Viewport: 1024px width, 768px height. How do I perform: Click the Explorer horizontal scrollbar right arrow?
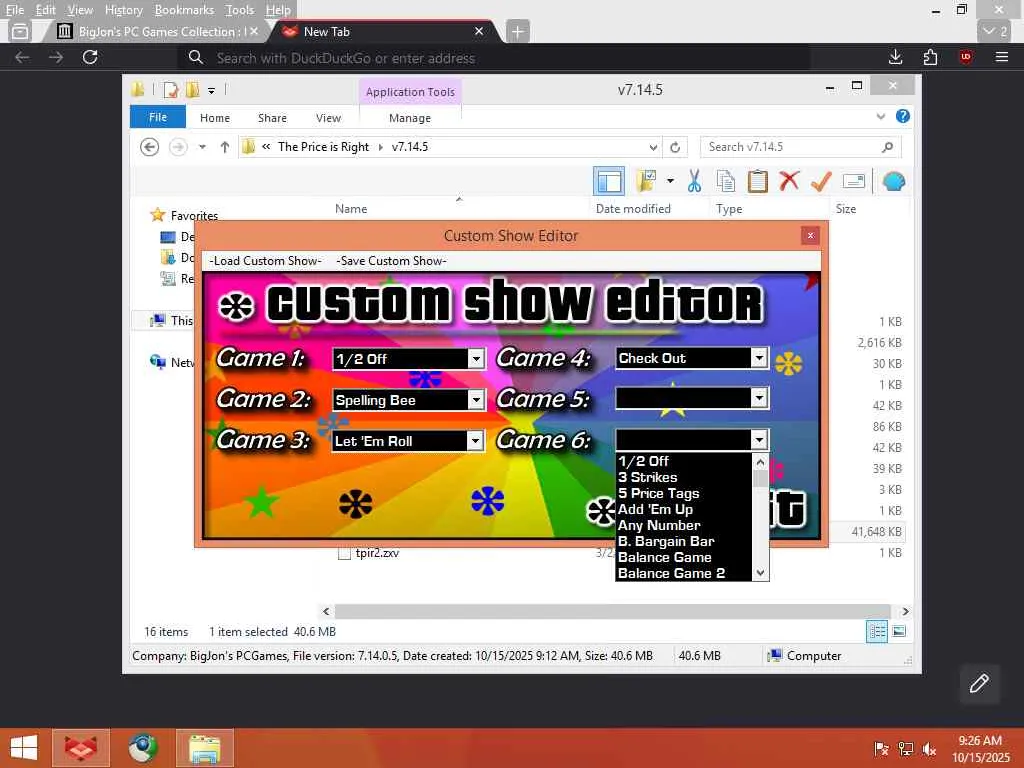[904, 612]
